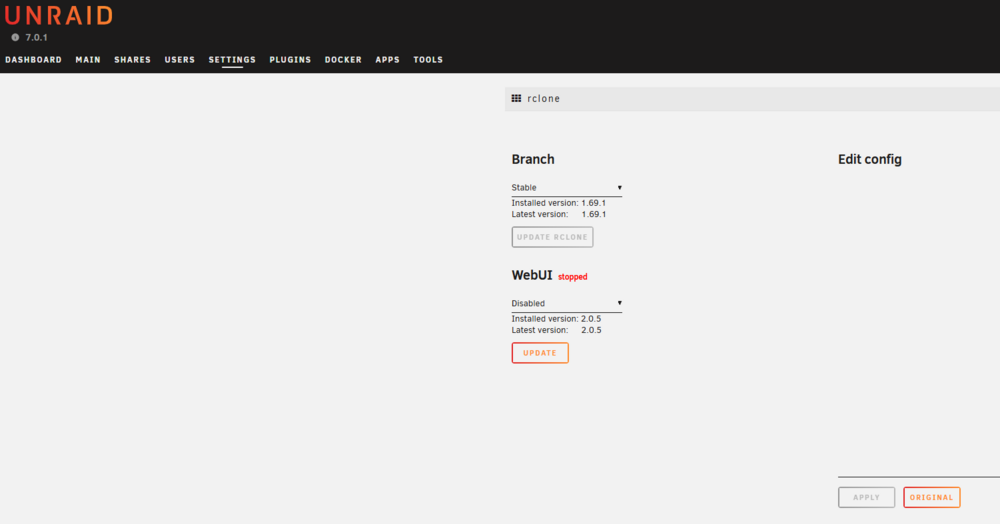This screenshot has width=1000, height=524.
Task: Open the Plugins page
Action: (x=290, y=60)
